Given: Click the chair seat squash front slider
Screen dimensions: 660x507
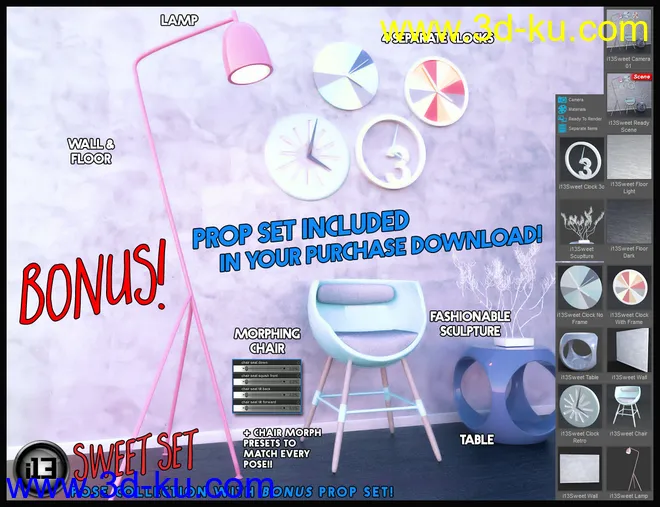Looking at the screenshot, I should point(267,380).
